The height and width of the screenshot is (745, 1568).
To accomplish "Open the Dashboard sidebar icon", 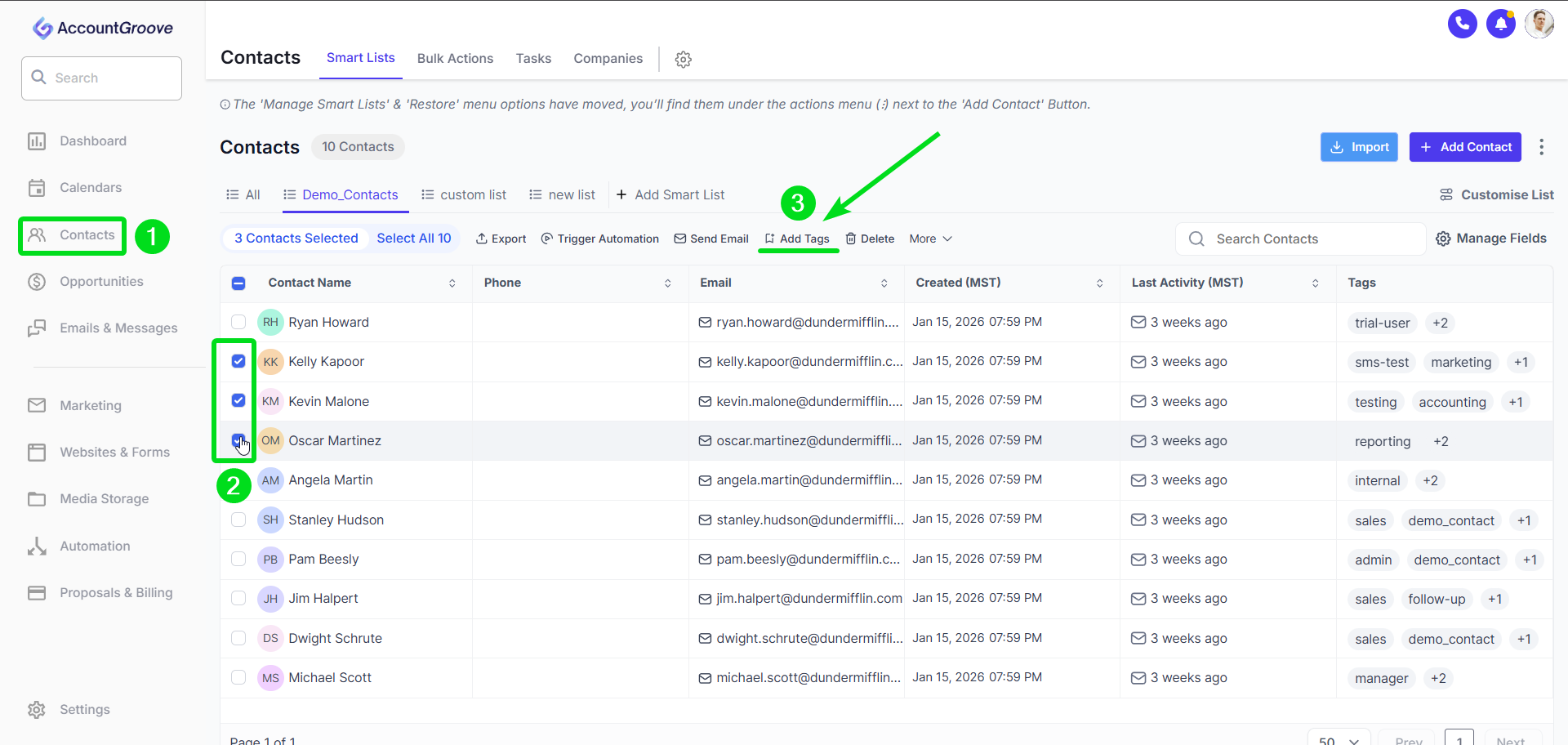I will [37, 141].
